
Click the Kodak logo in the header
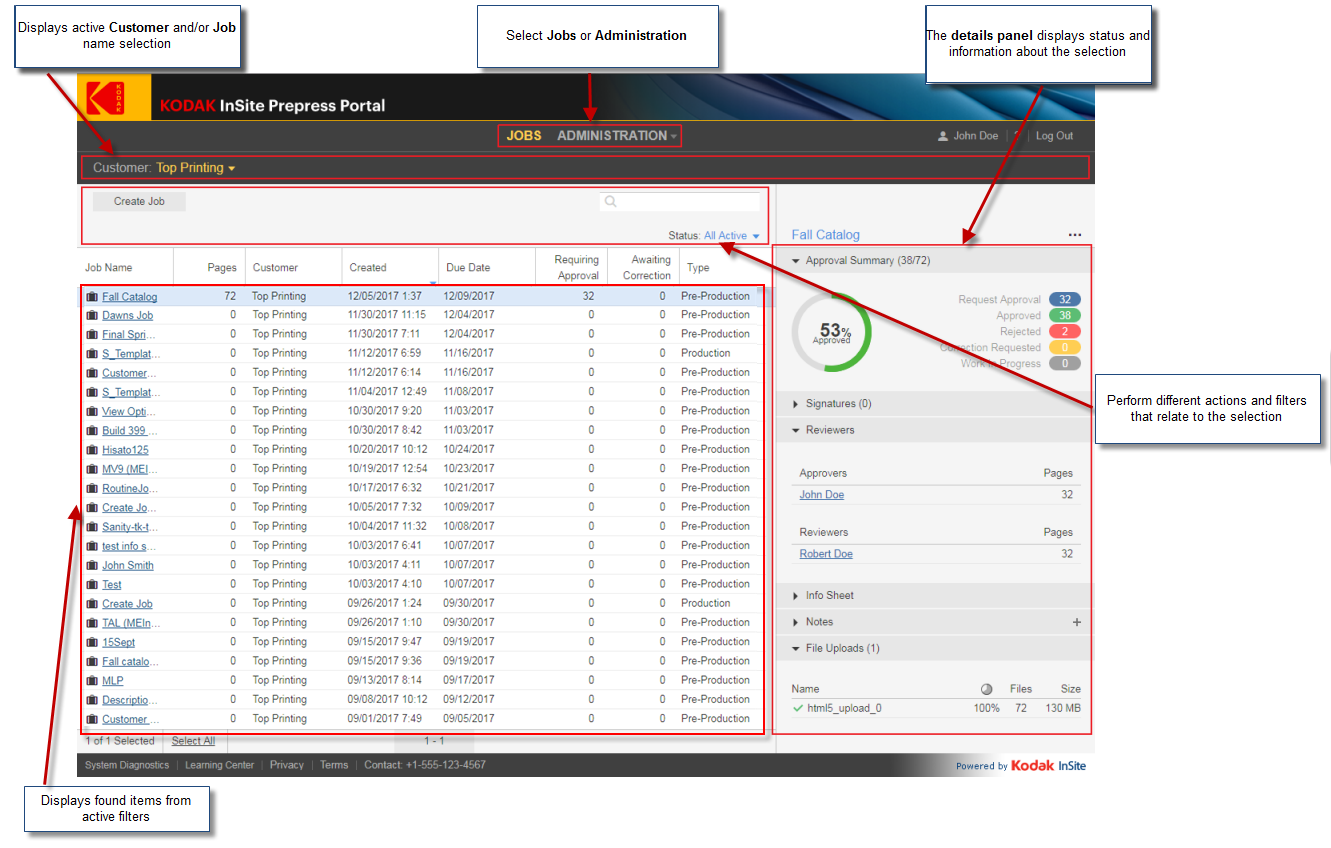[x=105, y=98]
